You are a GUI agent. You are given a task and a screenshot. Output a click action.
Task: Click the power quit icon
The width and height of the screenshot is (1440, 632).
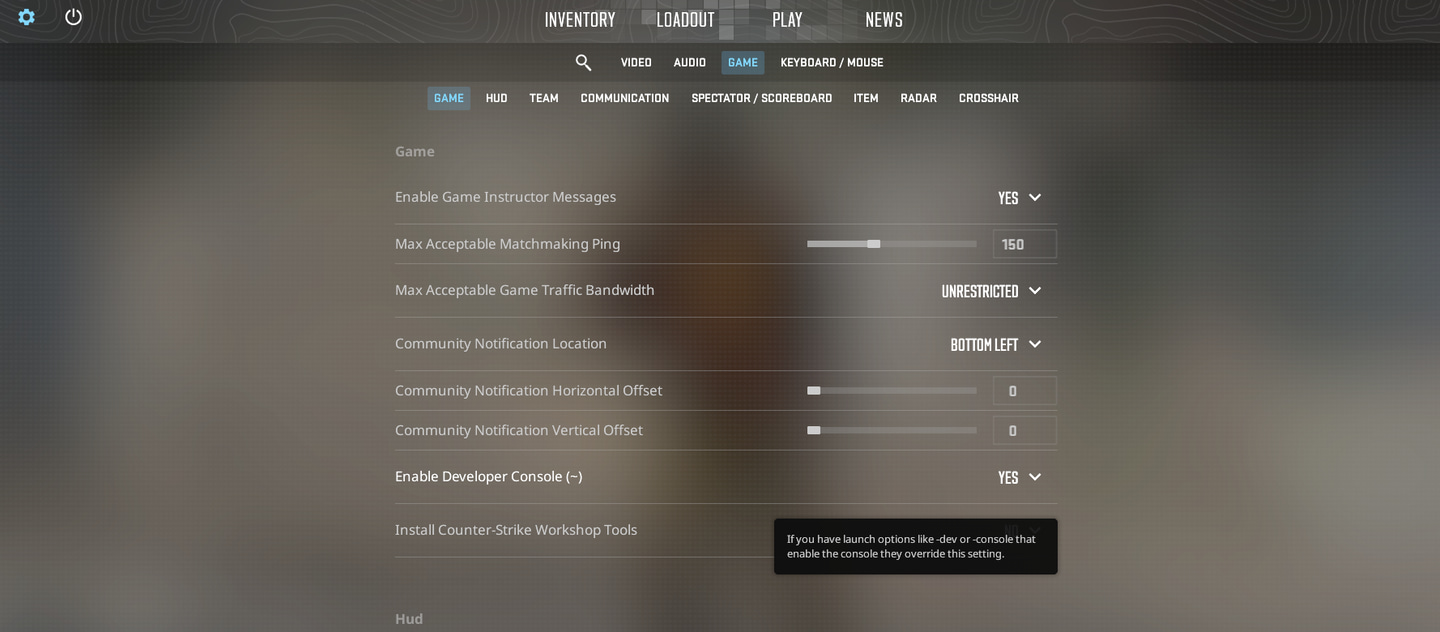click(73, 17)
